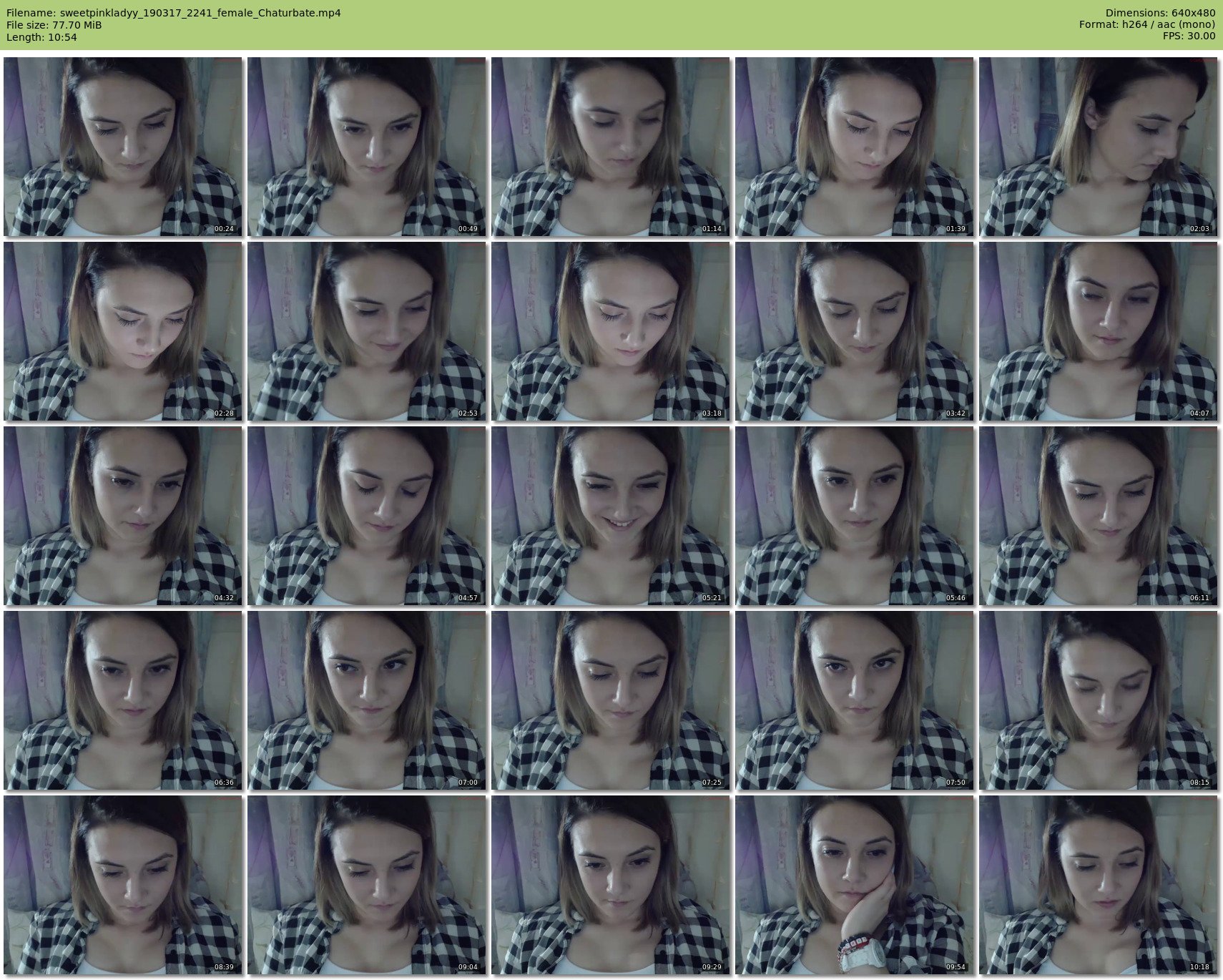Select the frame stamped 02:28
The width and height of the screenshot is (1223, 980).
(122, 331)
